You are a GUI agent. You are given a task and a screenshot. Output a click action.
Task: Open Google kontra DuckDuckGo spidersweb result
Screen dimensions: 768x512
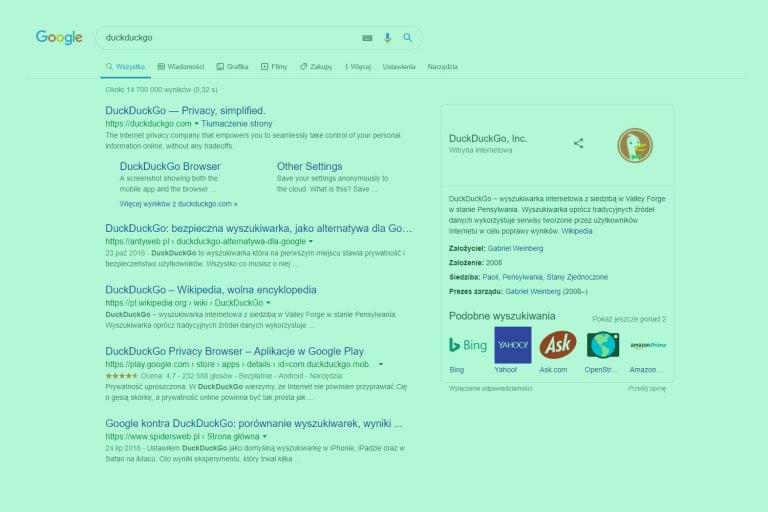[x=254, y=424]
